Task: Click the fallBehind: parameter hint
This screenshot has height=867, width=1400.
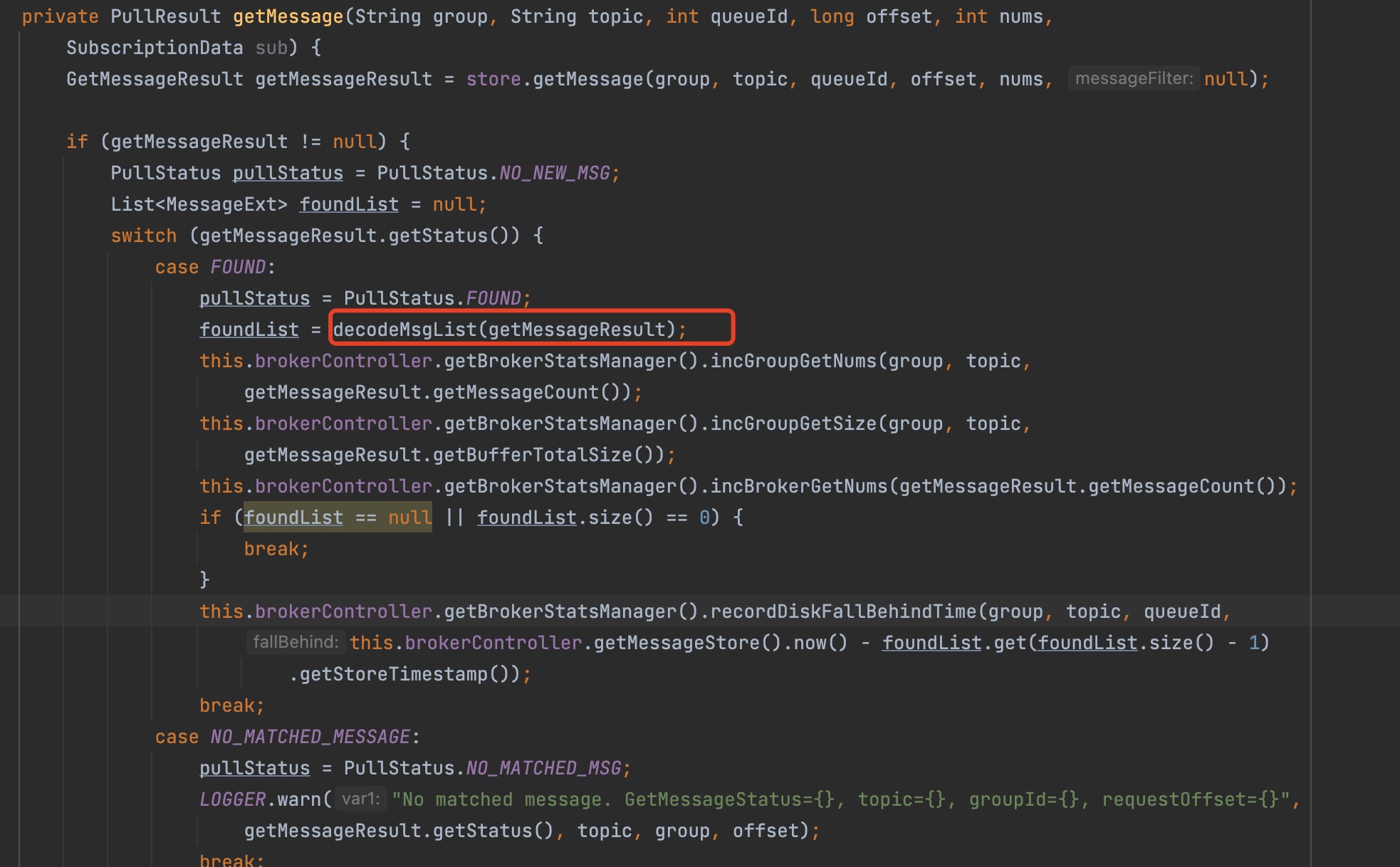Action: point(296,641)
